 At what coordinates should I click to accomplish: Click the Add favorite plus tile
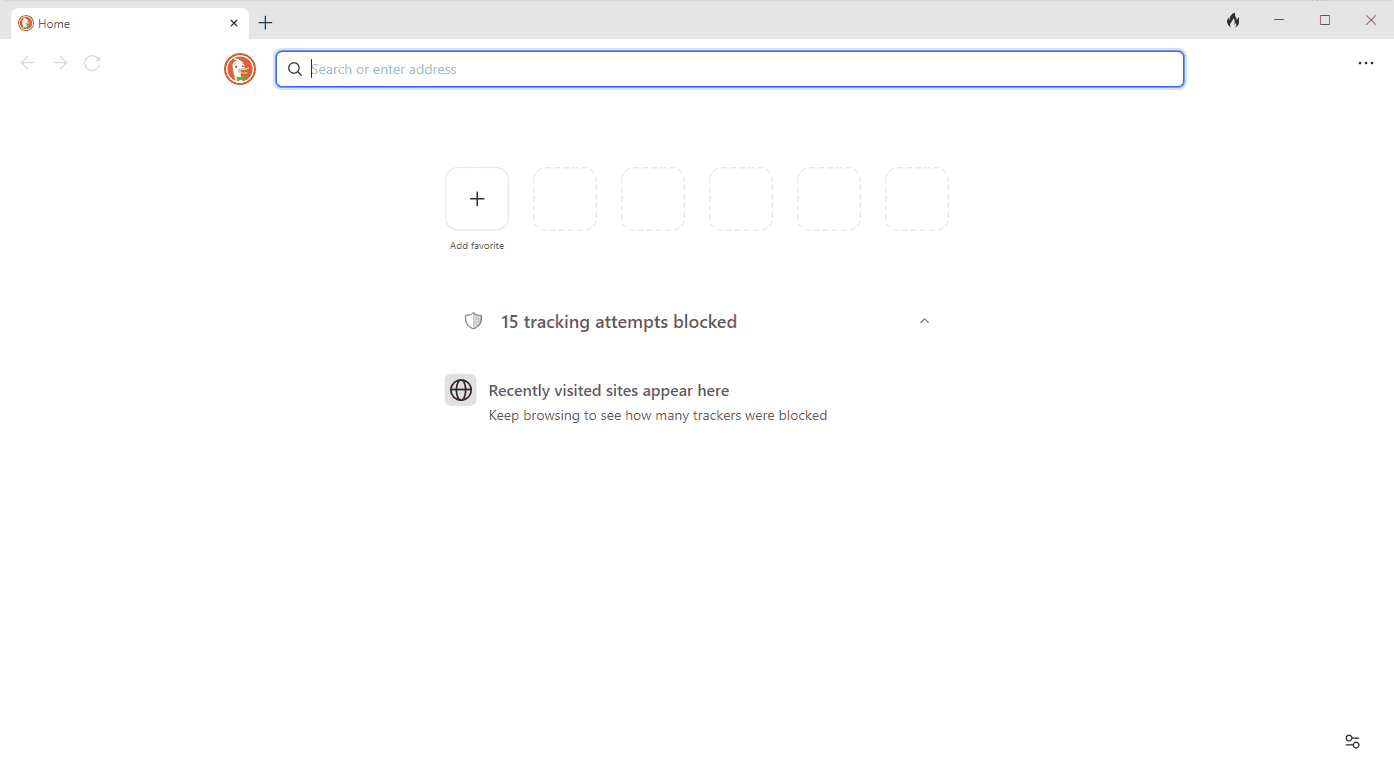click(x=477, y=199)
